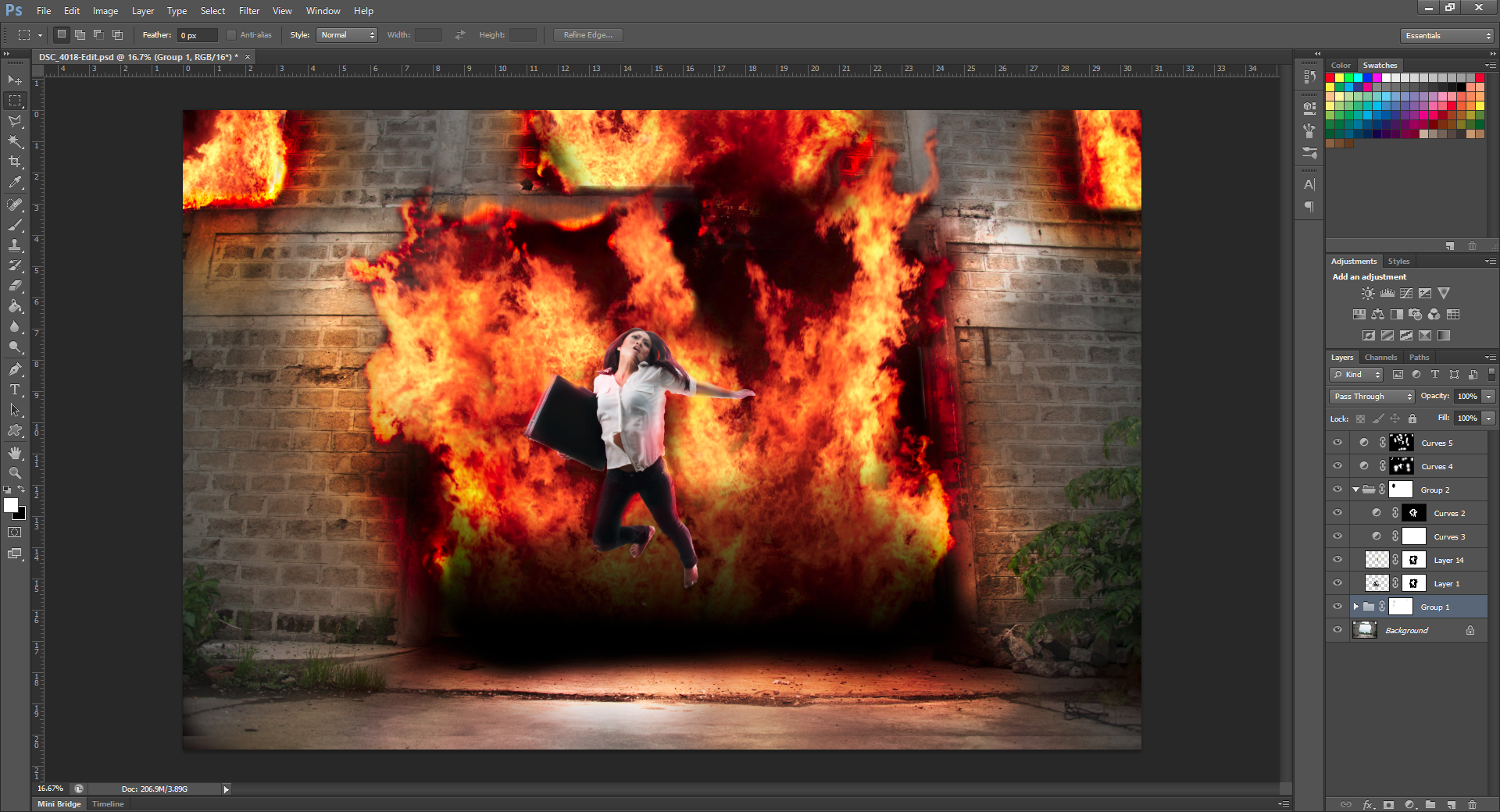
Task: Open the Essentials workspace dropdown
Action: coord(1446,36)
